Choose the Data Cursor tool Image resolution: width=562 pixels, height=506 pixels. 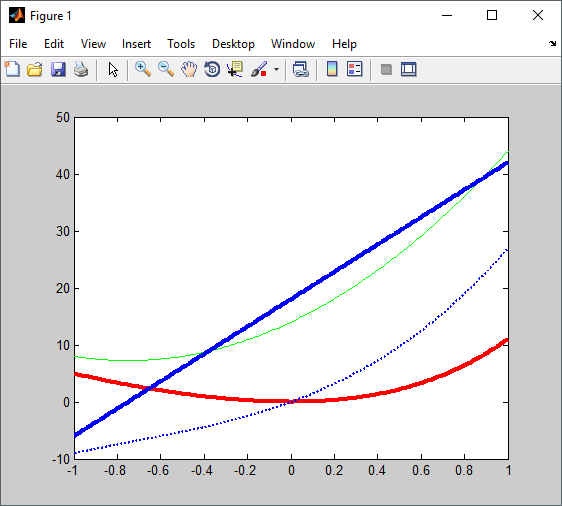235,69
